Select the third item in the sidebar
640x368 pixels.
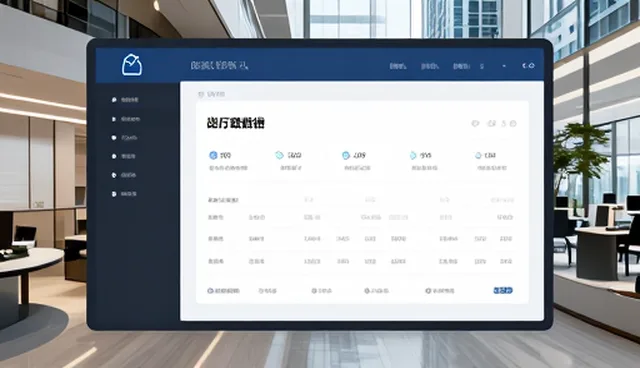(124, 137)
